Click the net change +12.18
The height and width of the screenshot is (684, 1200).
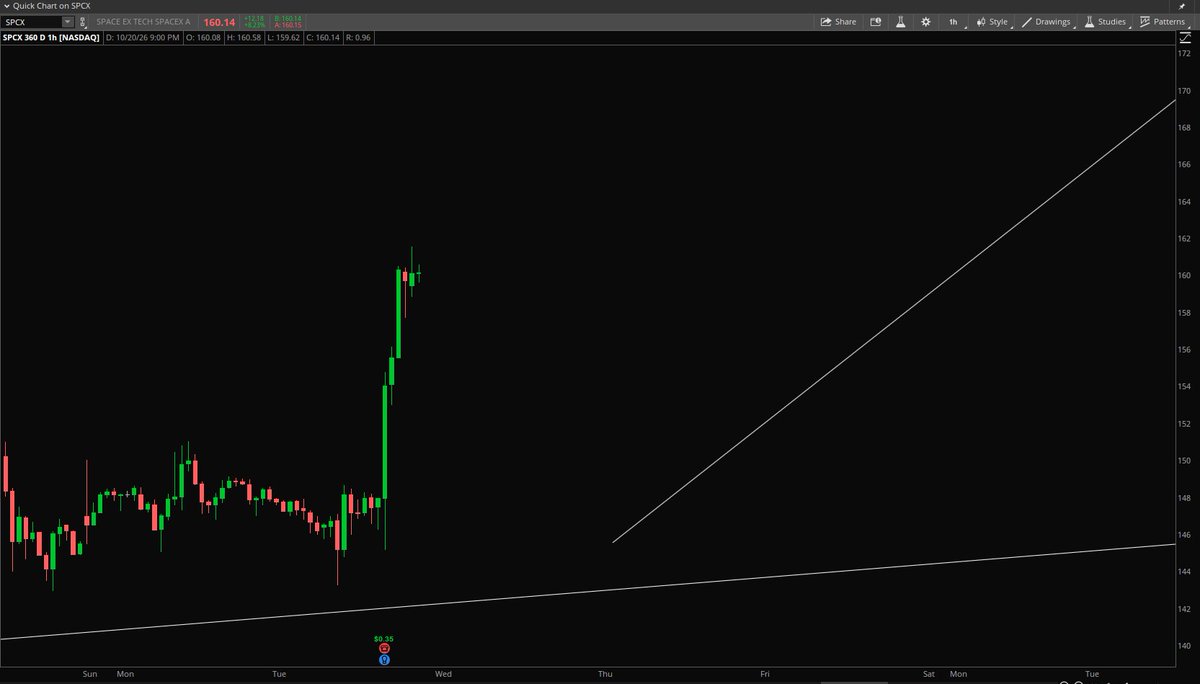[x=254, y=18]
